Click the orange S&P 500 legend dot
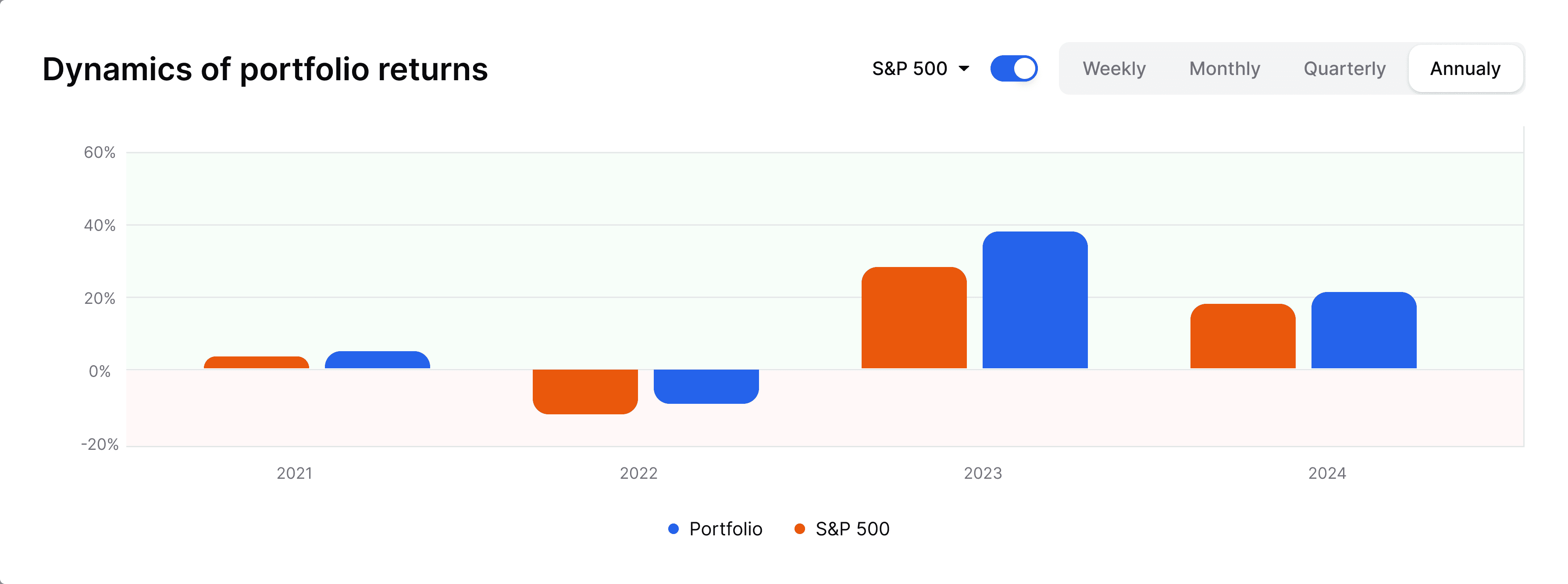The width and height of the screenshot is (1568, 584). [x=800, y=529]
